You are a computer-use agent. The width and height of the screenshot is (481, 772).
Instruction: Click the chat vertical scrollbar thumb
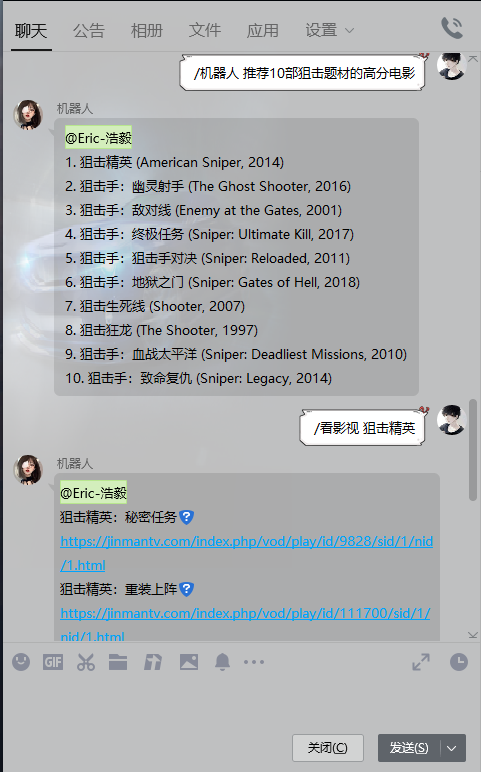click(473, 450)
